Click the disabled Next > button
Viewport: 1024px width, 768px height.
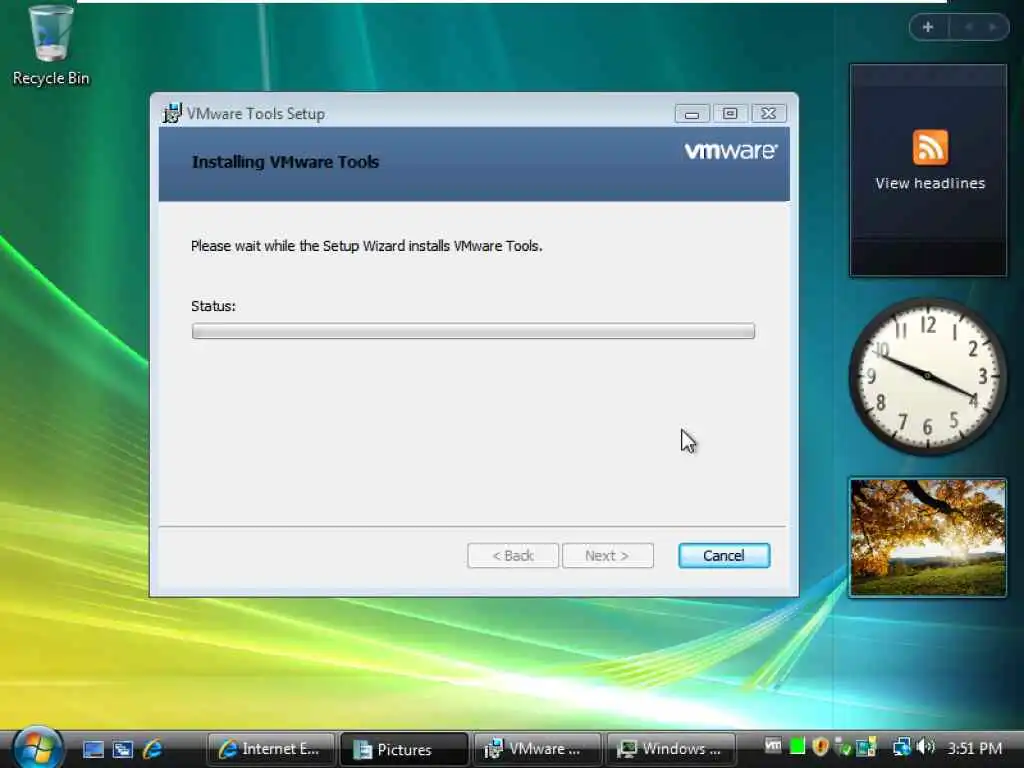coord(607,555)
